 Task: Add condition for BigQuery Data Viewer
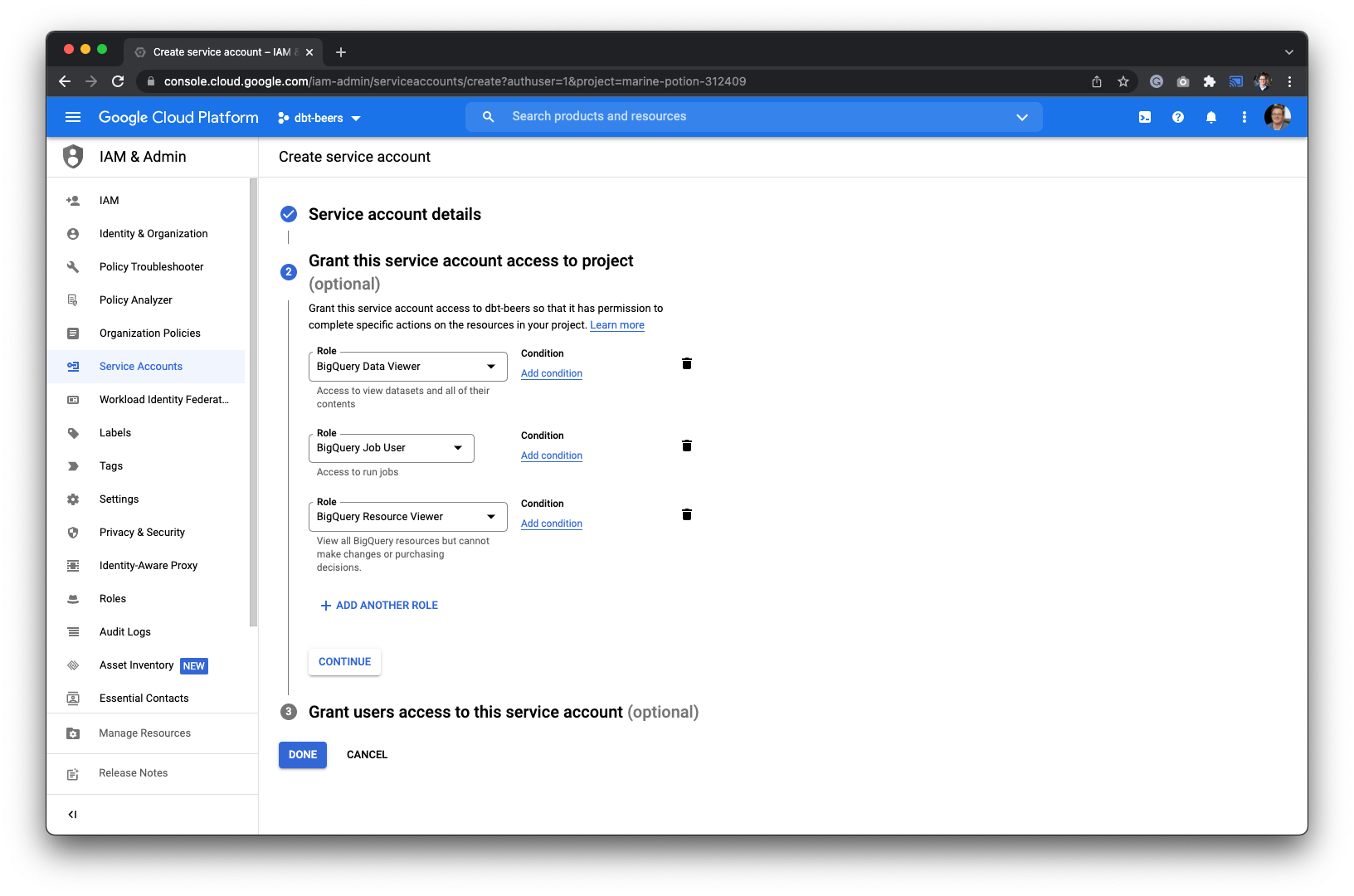[552, 373]
